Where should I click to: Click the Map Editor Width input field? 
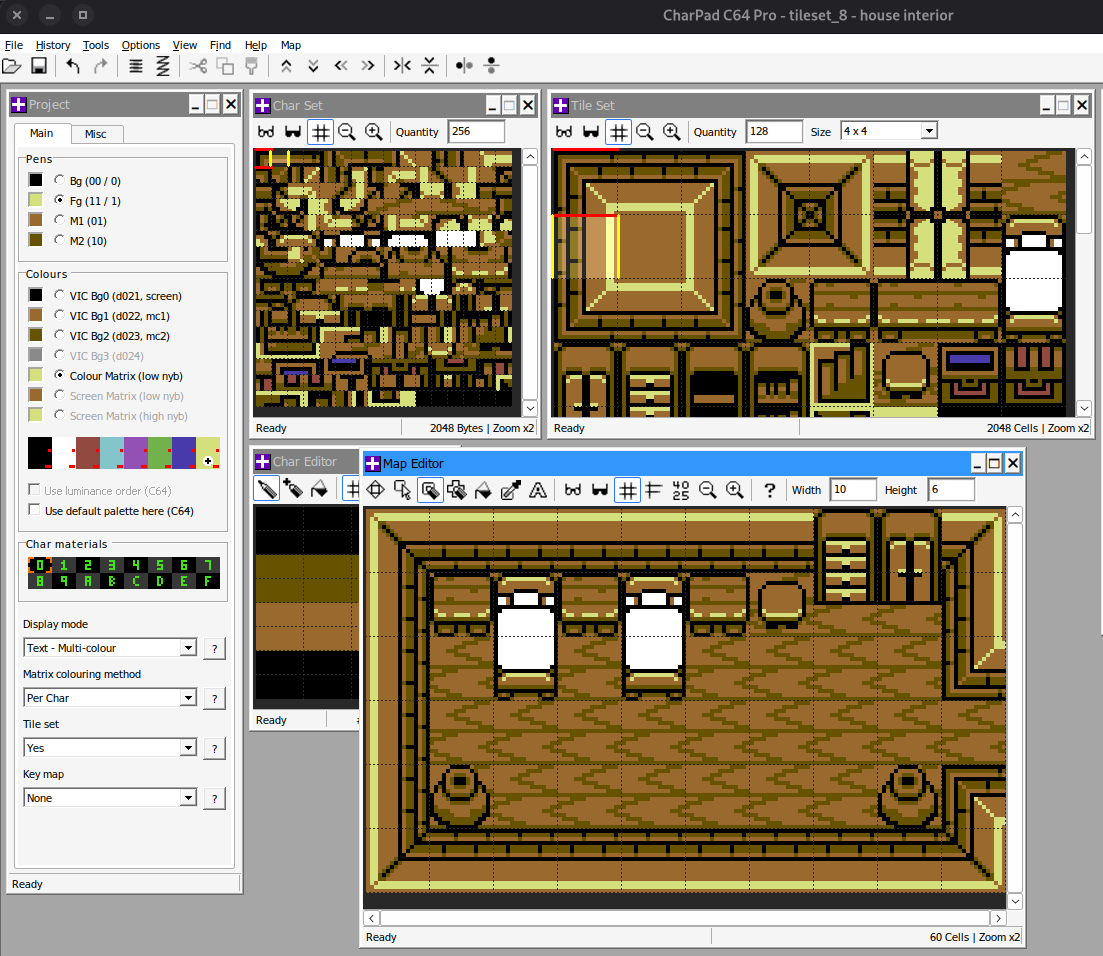pyautogui.click(x=852, y=490)
